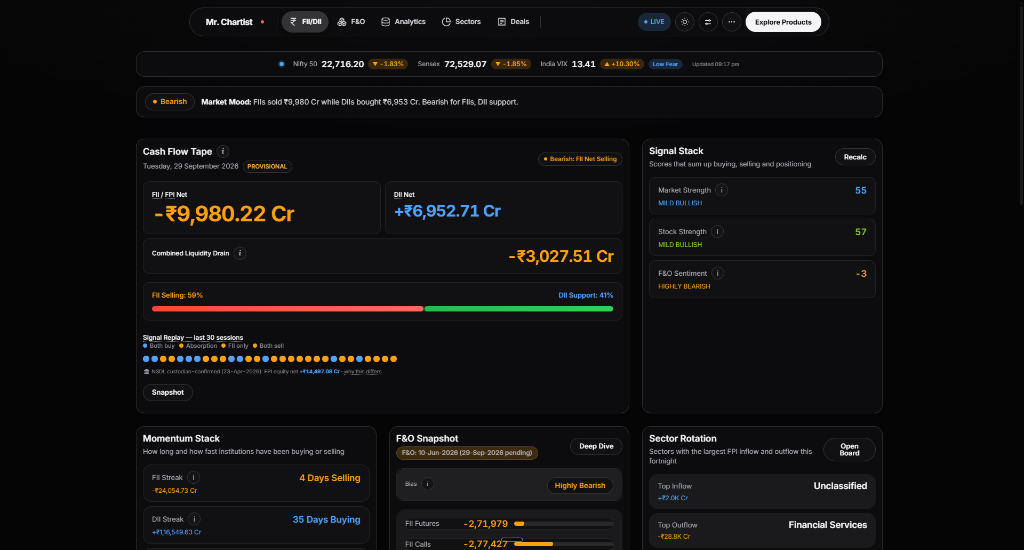This screenshot has width=1024, height=550.
Task: Click the FII Streak info icon
Action: coord(193,477)
